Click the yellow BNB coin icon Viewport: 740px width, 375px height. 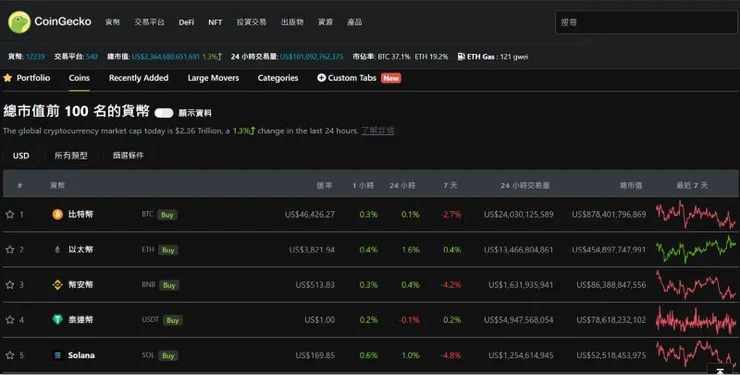58,285
